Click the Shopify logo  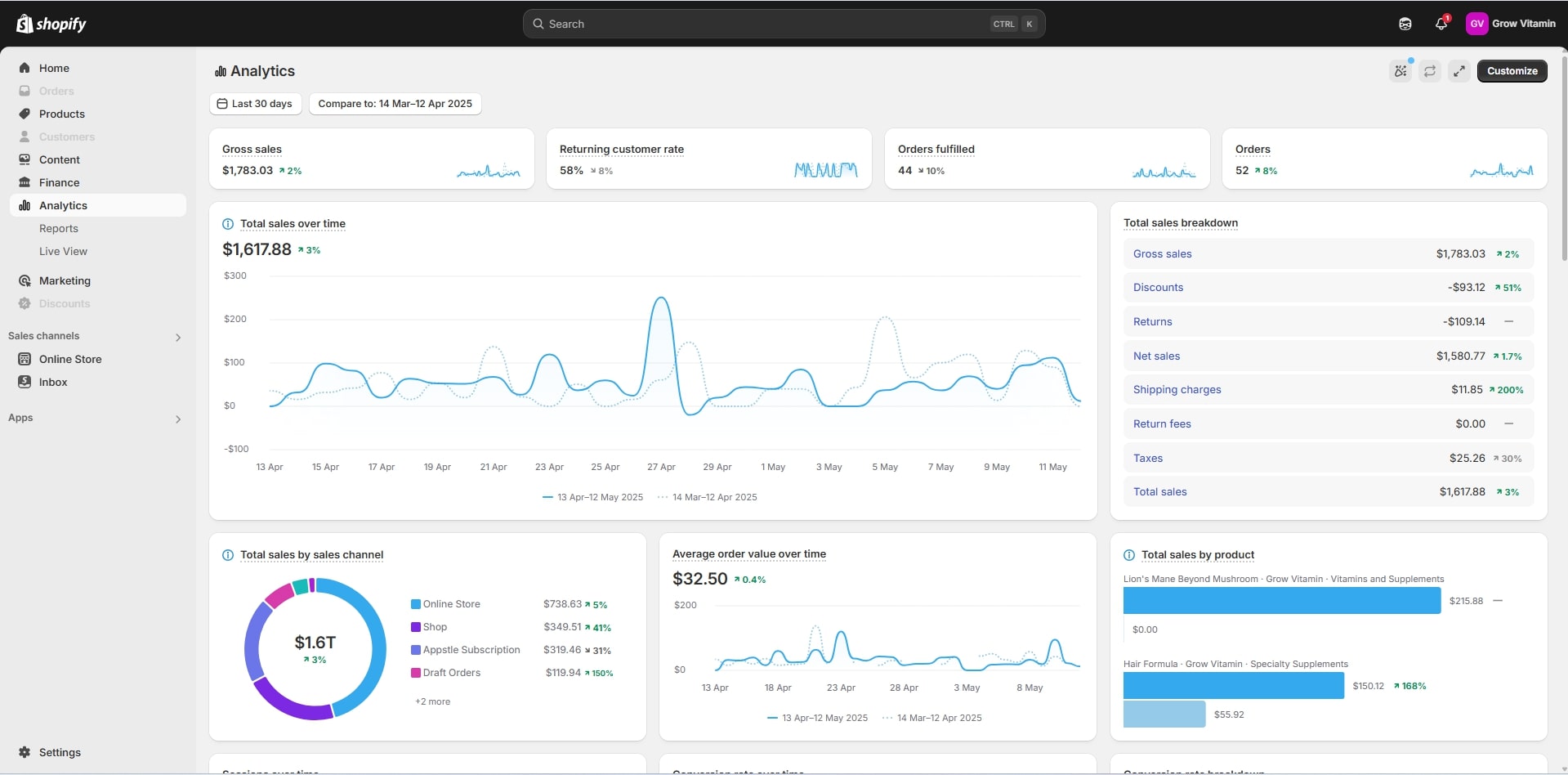(51, 24)
